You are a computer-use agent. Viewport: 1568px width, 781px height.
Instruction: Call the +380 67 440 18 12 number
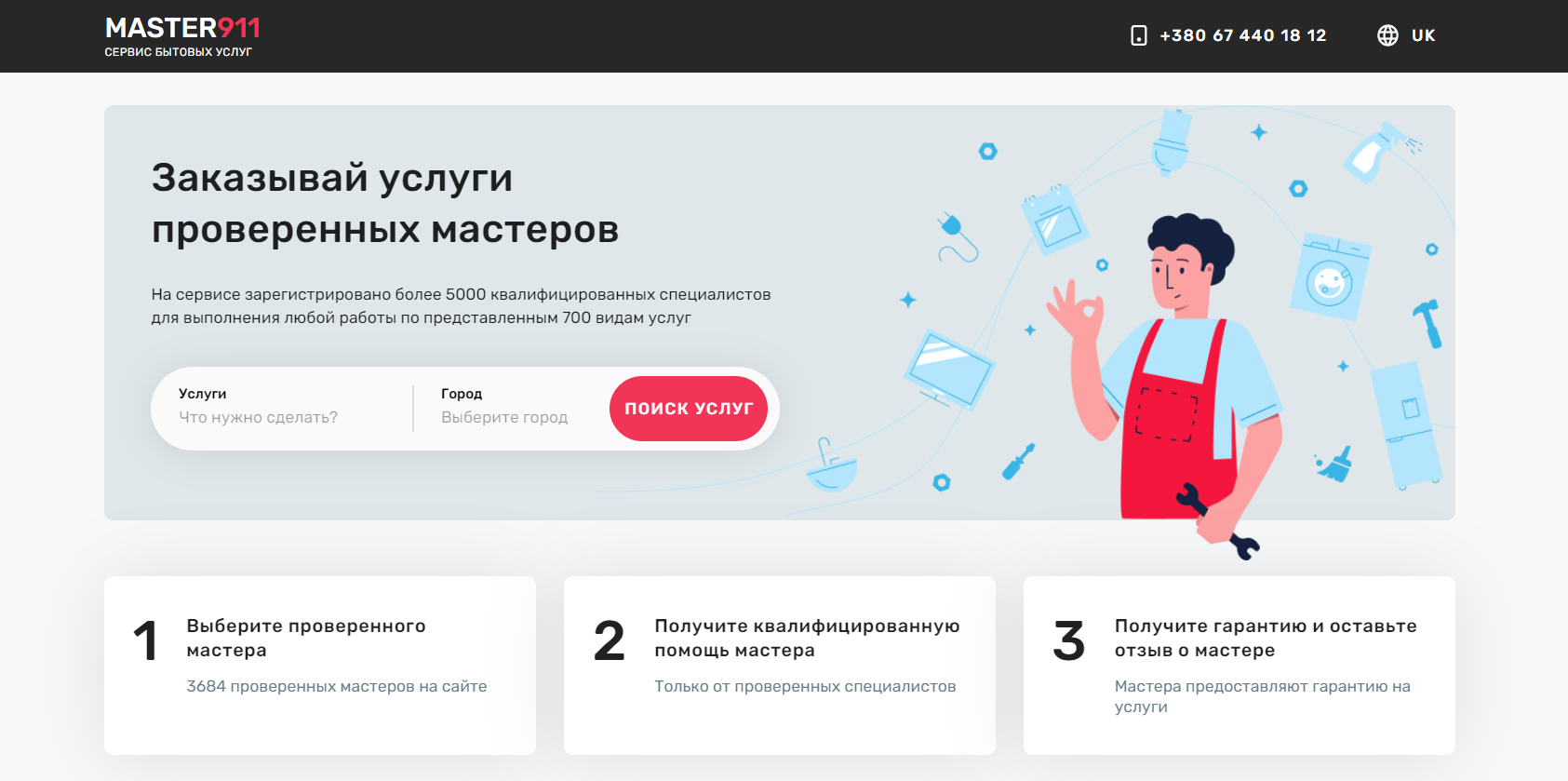(1242, 35)
